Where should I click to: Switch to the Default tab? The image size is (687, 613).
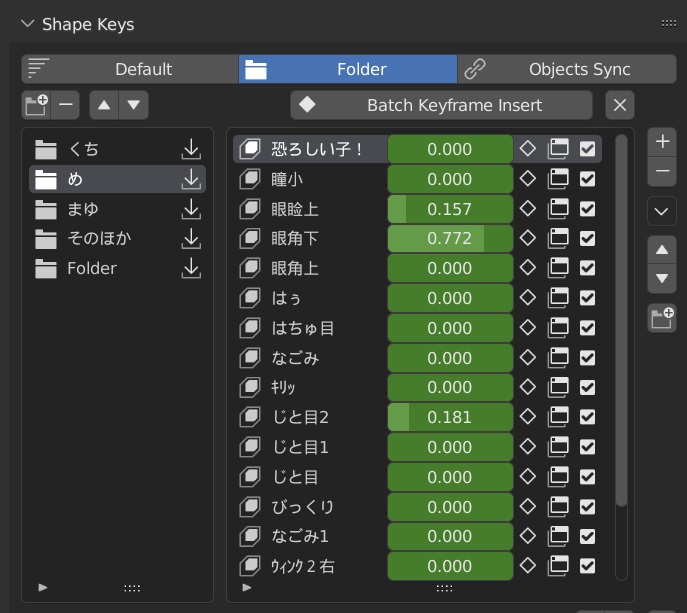pos(130,69)
